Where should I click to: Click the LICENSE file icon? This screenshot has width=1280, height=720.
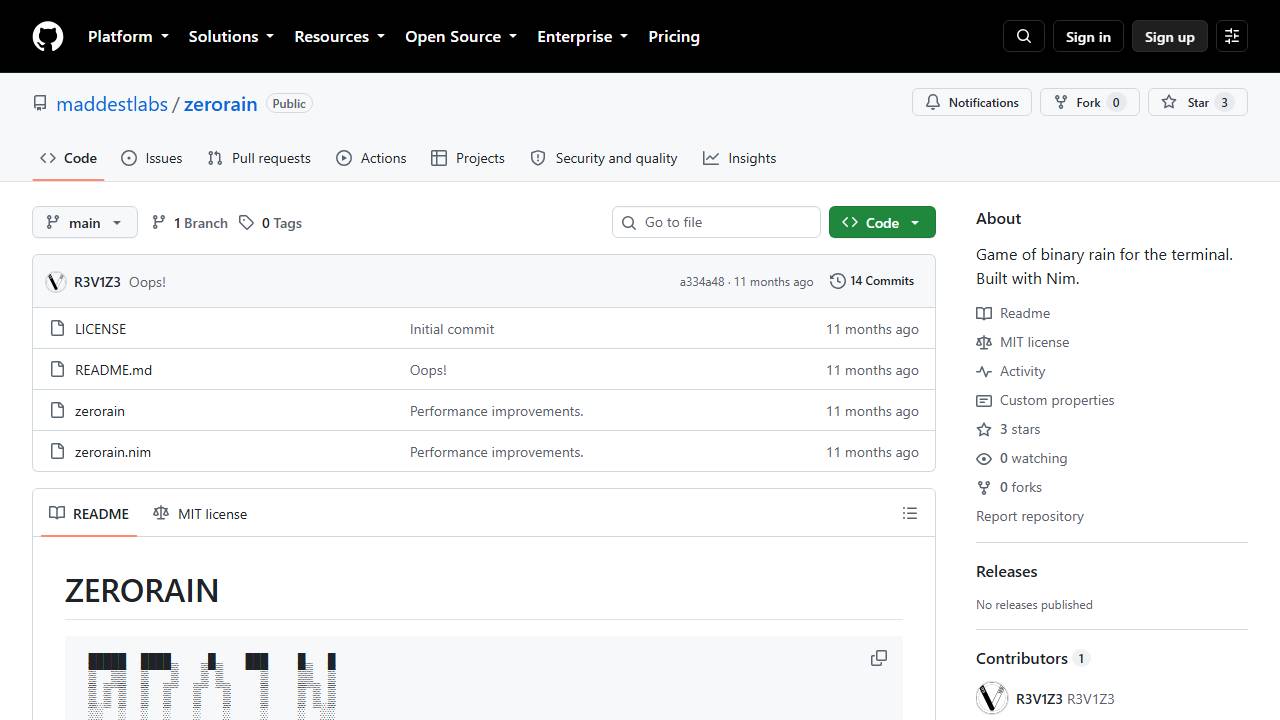57,329
